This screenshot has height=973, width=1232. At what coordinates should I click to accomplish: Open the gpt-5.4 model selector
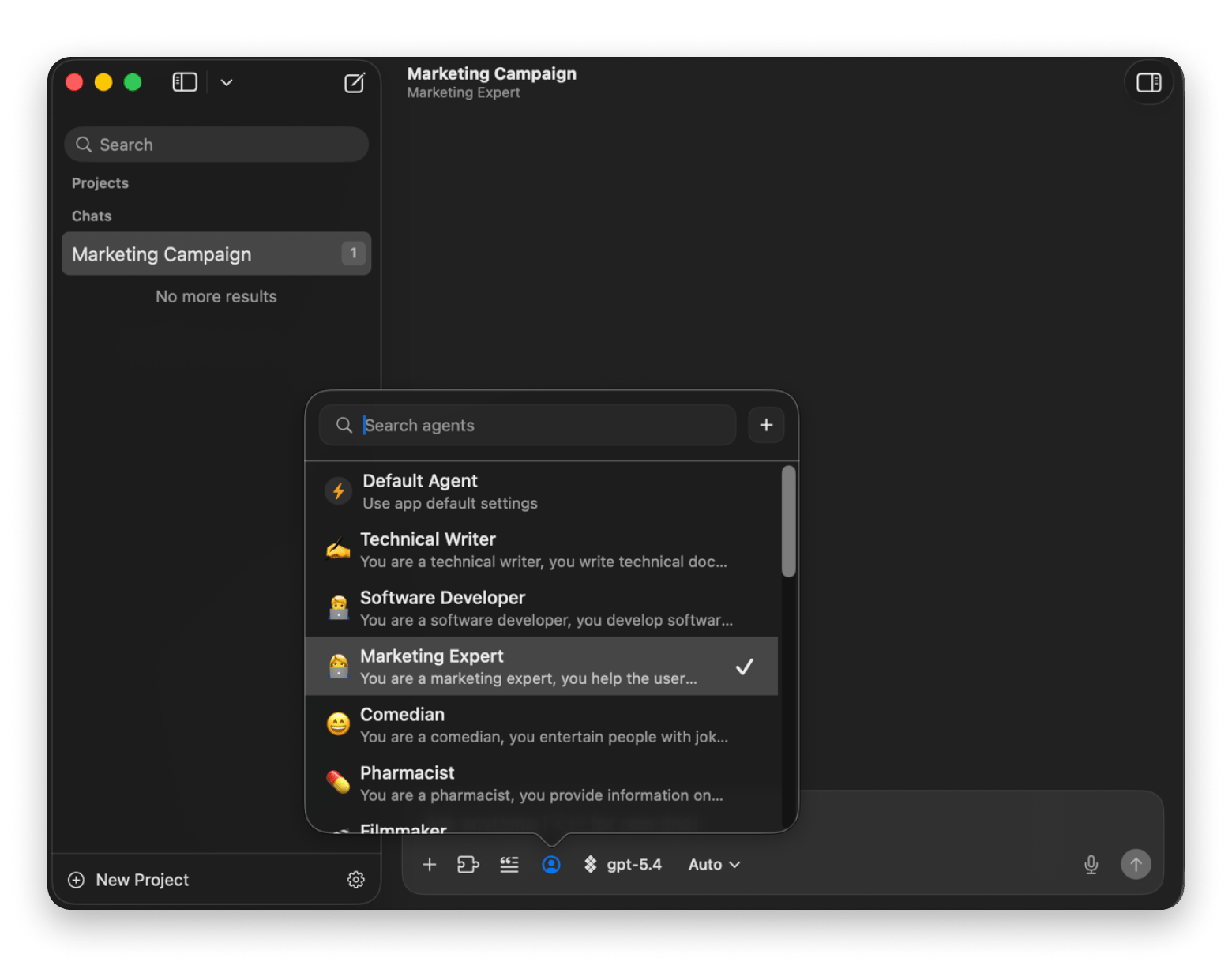622,865
